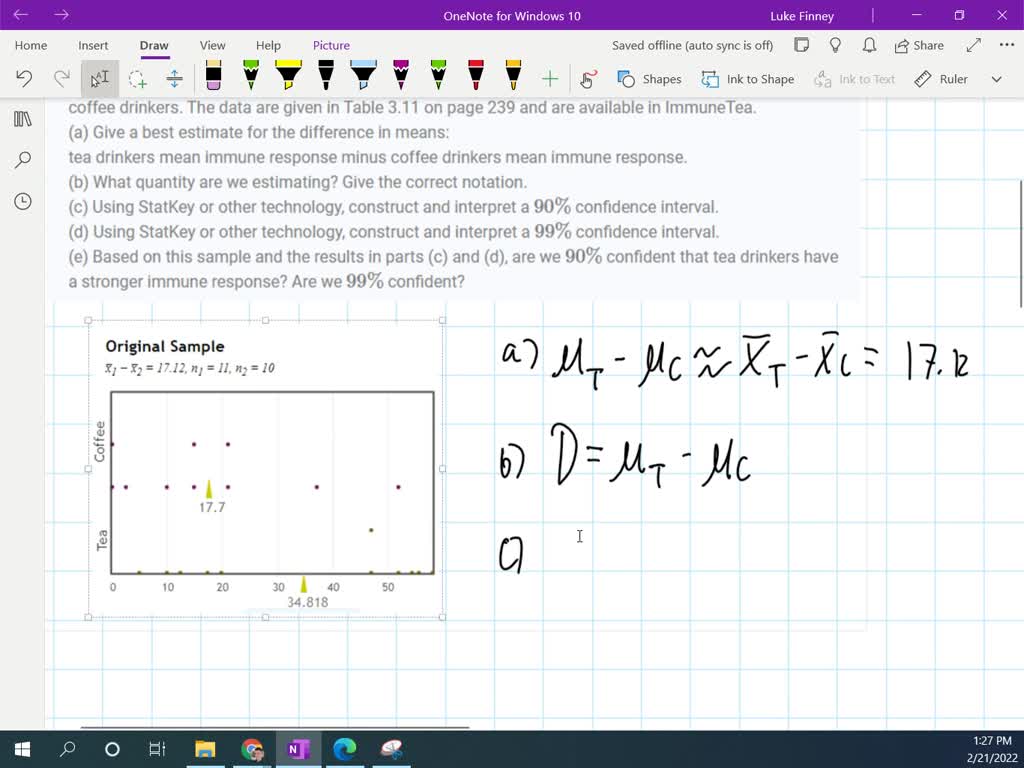Toggle the Ruler on

point(941,78)
